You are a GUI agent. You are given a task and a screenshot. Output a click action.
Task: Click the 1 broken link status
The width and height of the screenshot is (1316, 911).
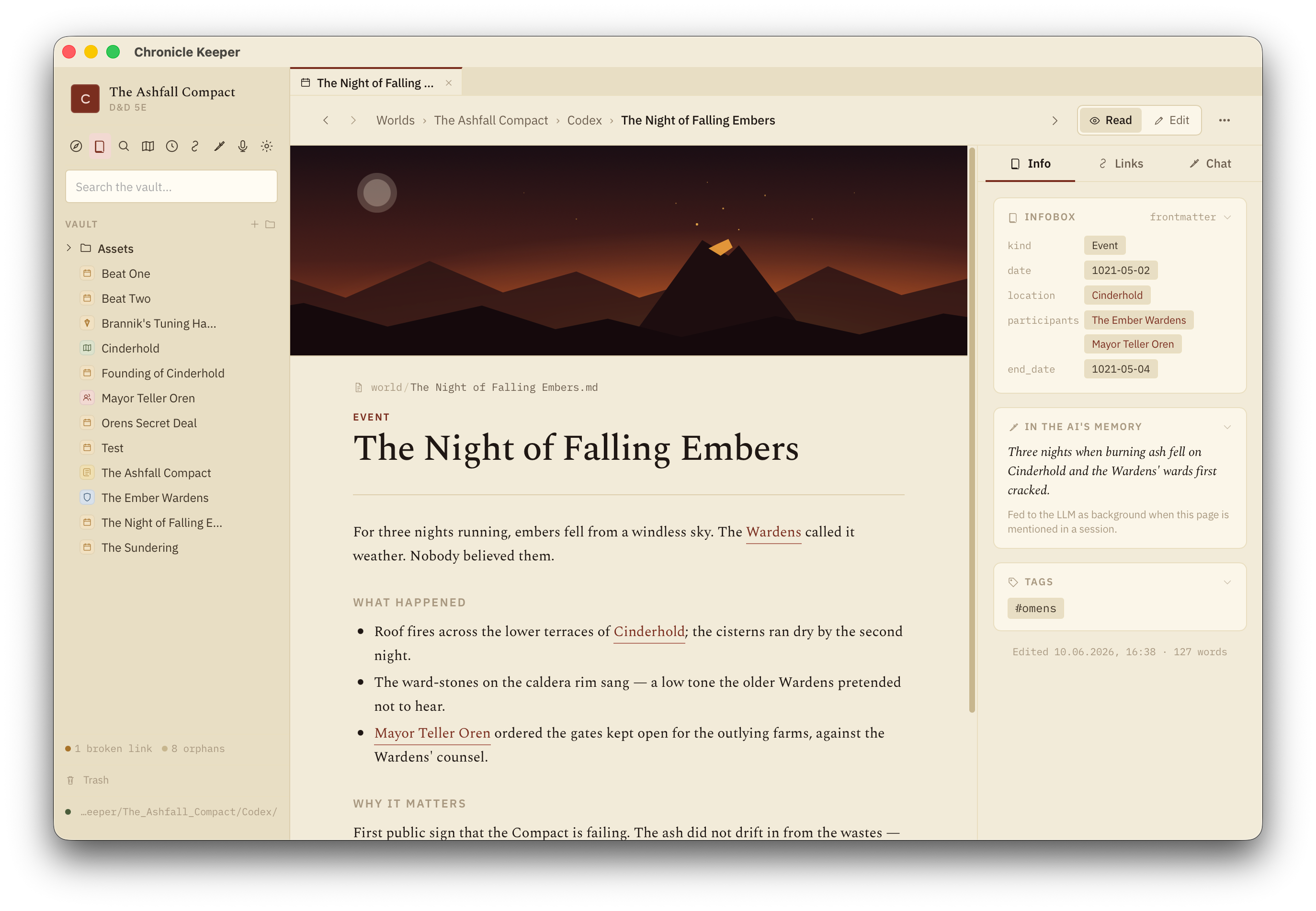(x=109, y=749)
